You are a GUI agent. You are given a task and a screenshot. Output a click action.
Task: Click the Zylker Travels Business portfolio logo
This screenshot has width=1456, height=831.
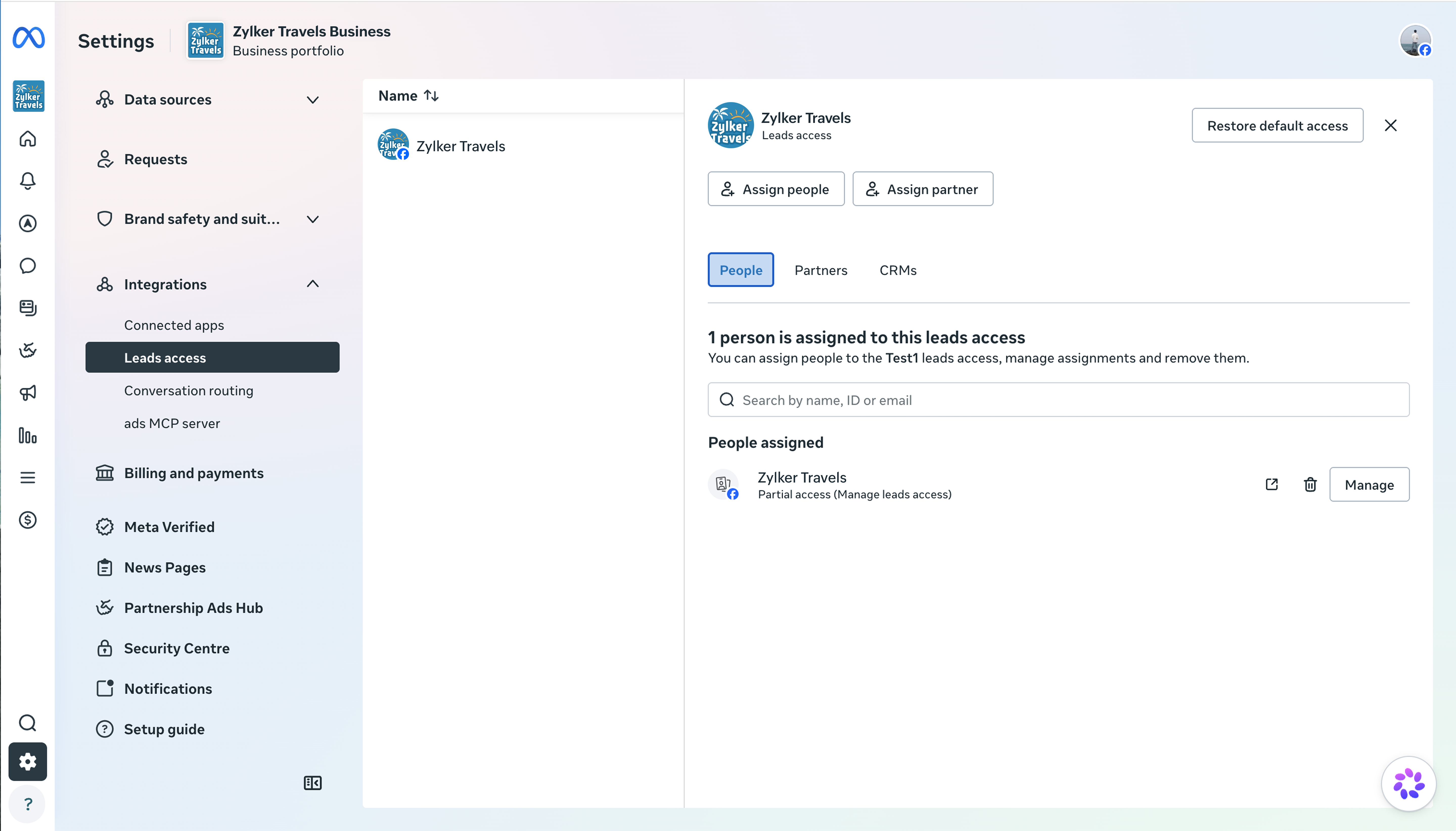point(206,40)
